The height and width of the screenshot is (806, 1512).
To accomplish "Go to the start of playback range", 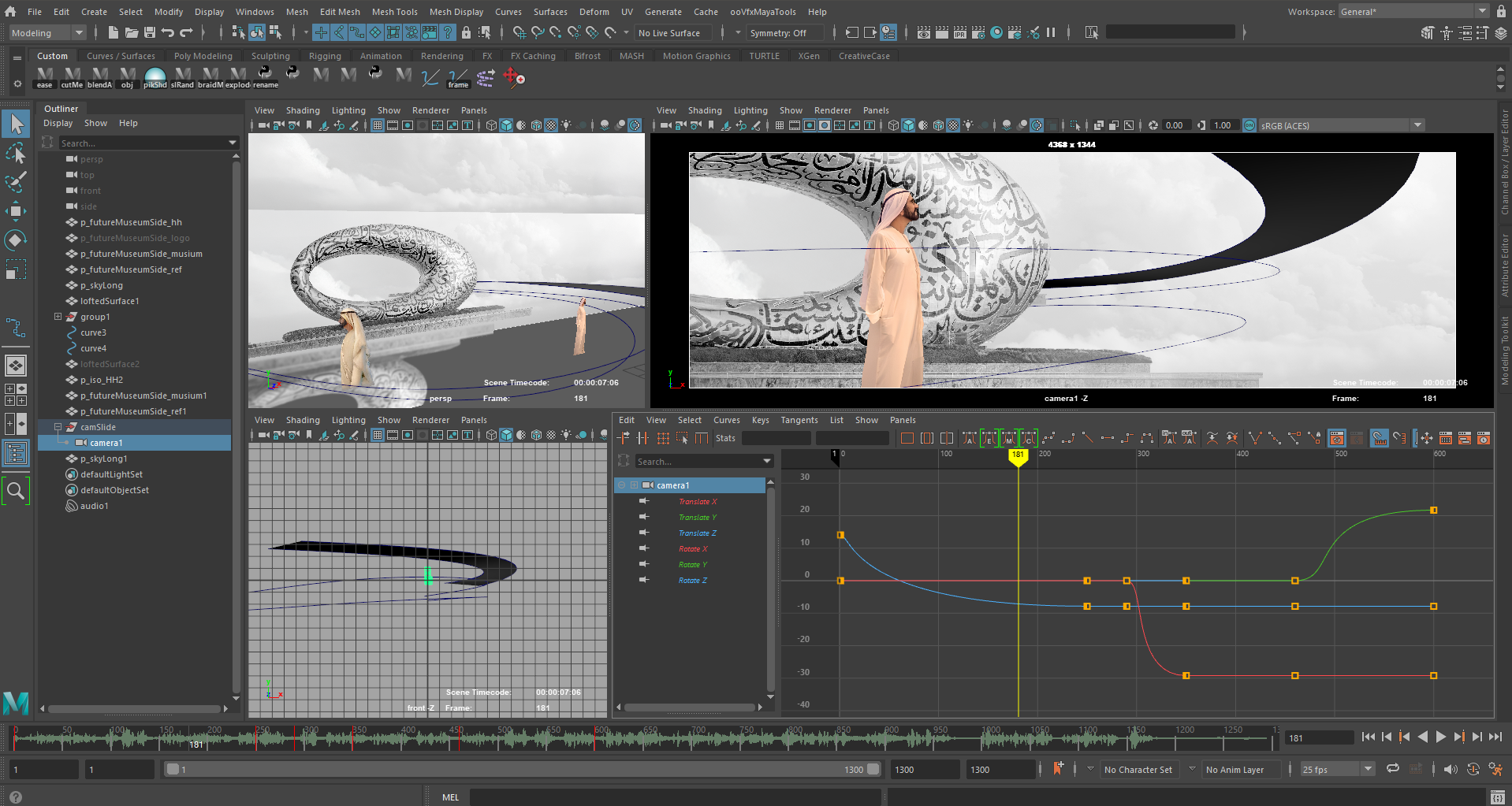I will coord(1369,737).
